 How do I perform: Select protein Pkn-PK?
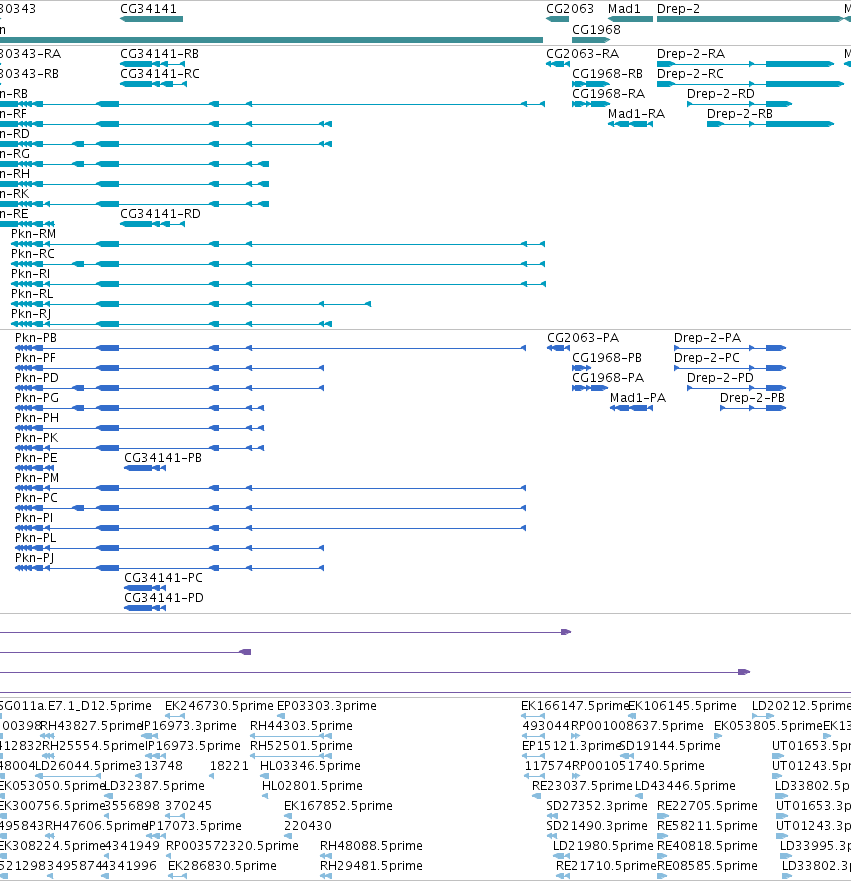click(x=37, y=438)
